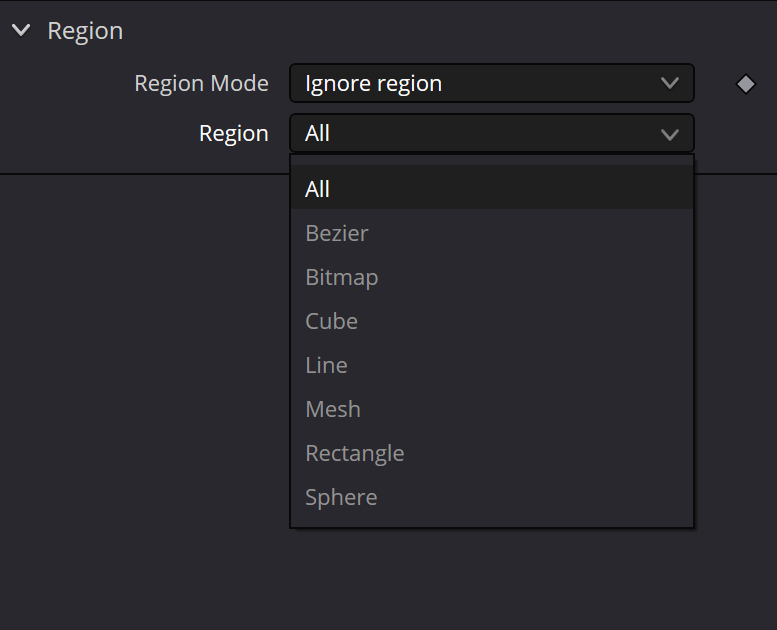This screenshot has height=630, width=777.
Task: Choose Bezier region option
Action: [492, 233]
